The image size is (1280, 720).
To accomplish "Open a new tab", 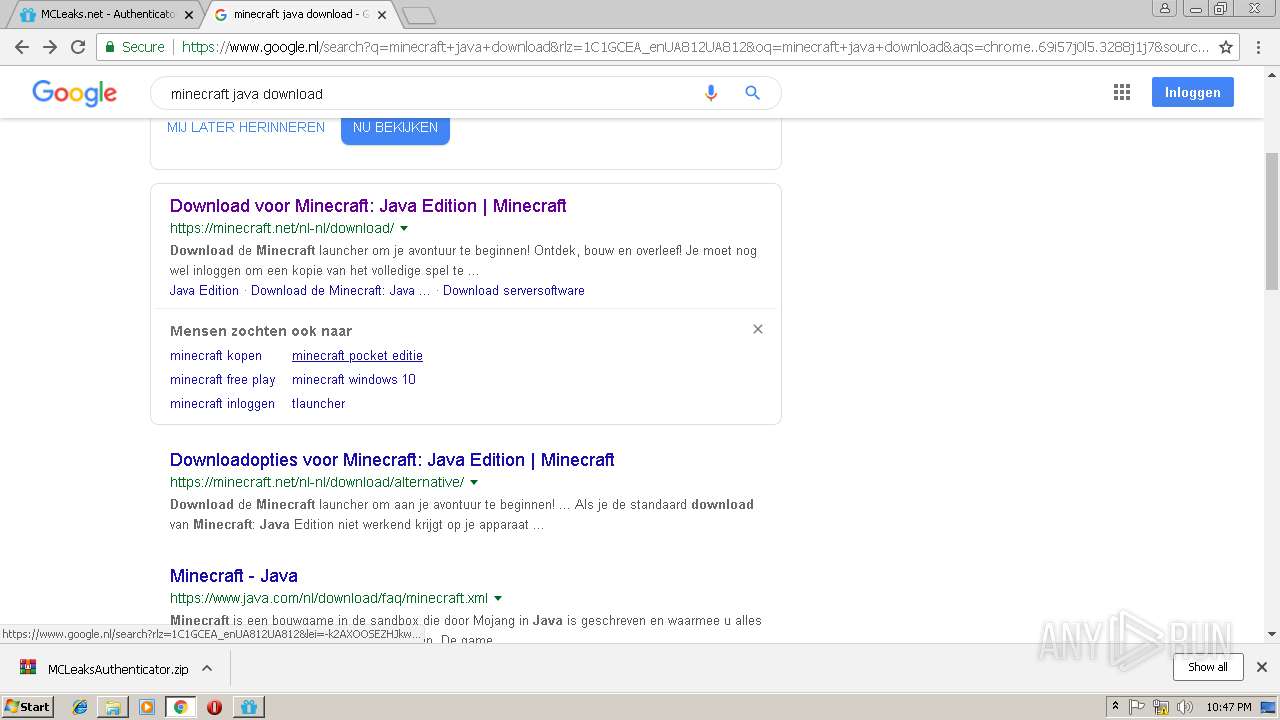I will click(x=419, y=15).
